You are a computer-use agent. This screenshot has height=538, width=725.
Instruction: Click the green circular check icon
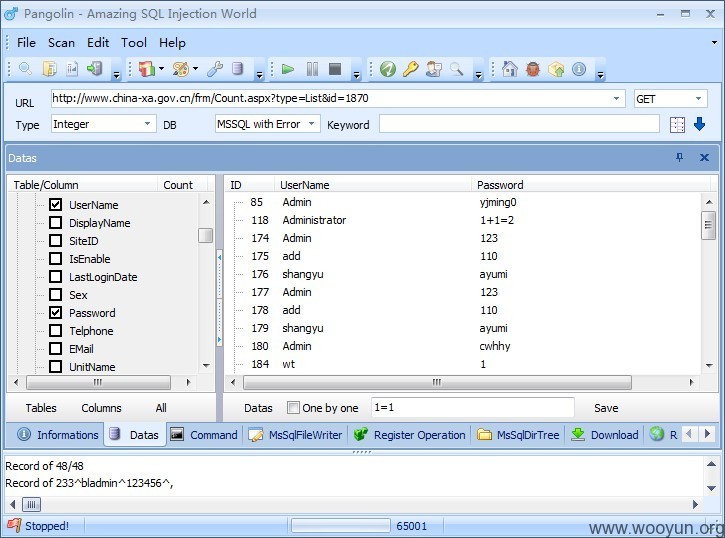(387, 69)
